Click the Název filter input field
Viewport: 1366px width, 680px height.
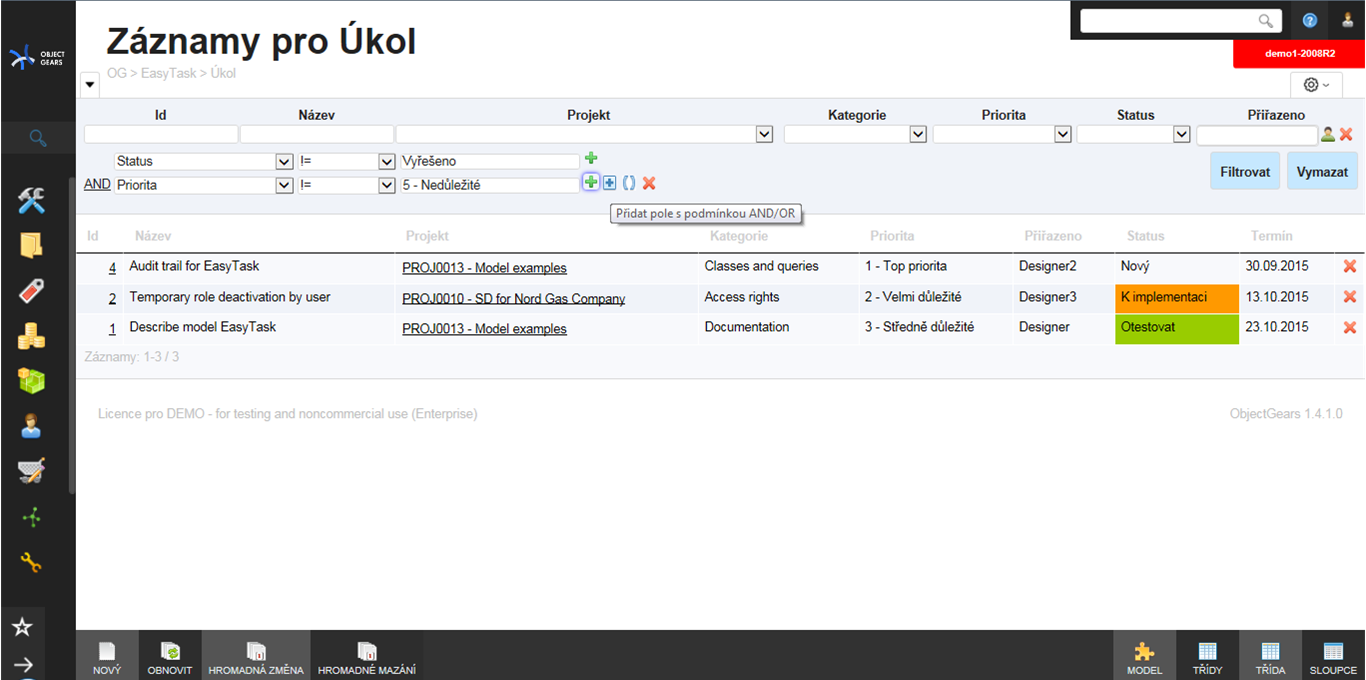click(x=317, y=134)
